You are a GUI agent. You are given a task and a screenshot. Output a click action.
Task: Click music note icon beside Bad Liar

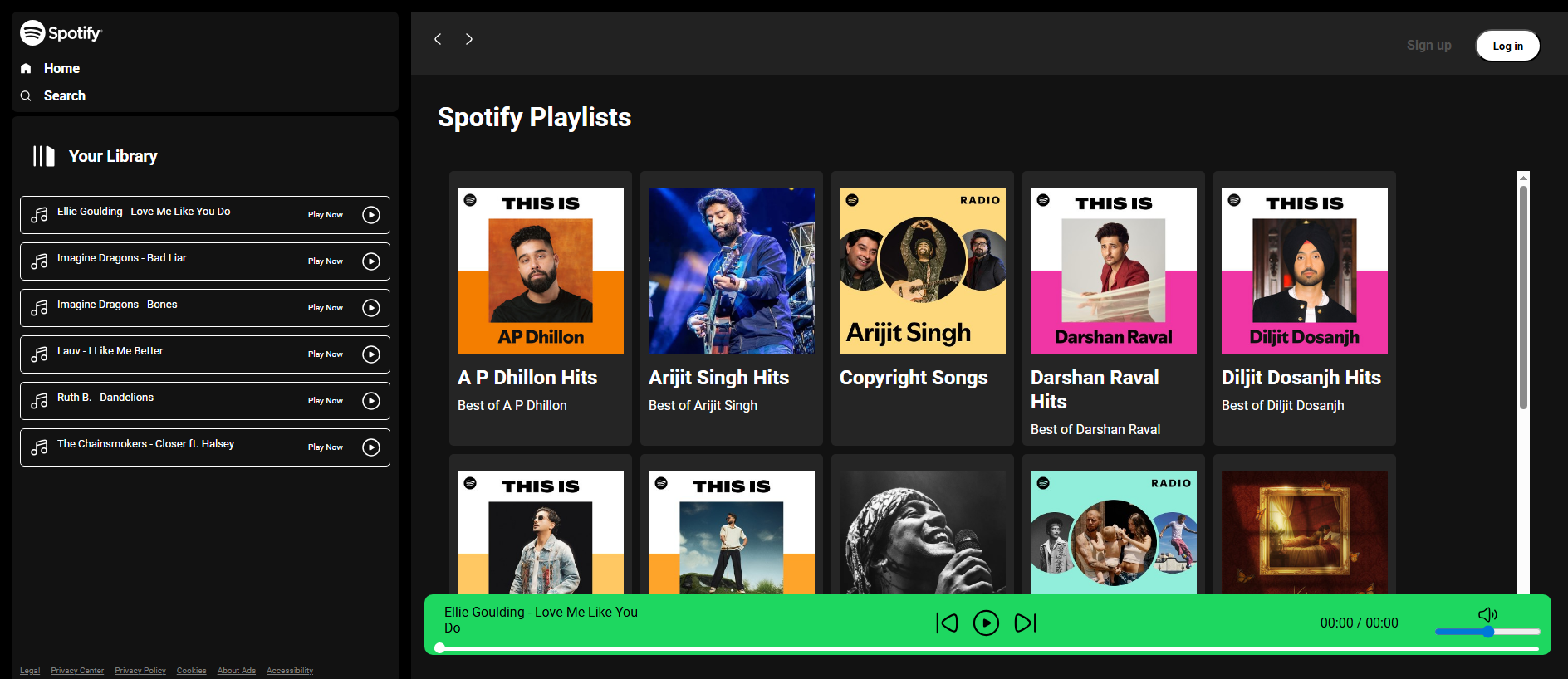click(39, 261)
